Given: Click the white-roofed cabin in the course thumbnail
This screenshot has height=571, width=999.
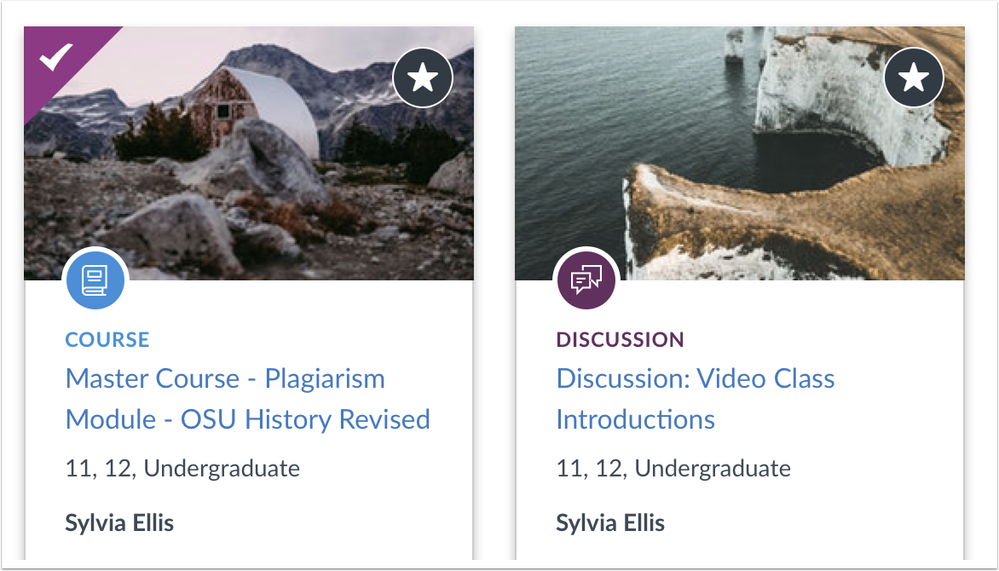Looking at the screenshot, I should click(x=270, y=110).
